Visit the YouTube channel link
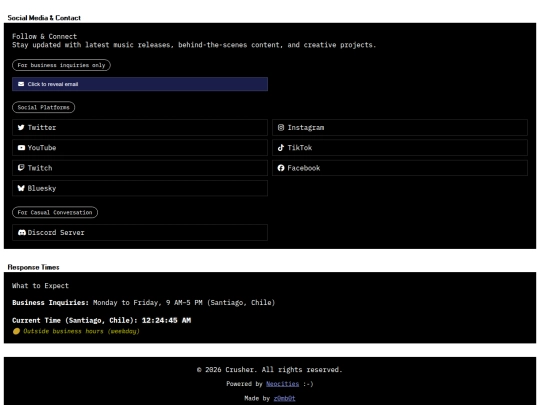The width and height of the screenshot is (540, 405). point(140,148)
